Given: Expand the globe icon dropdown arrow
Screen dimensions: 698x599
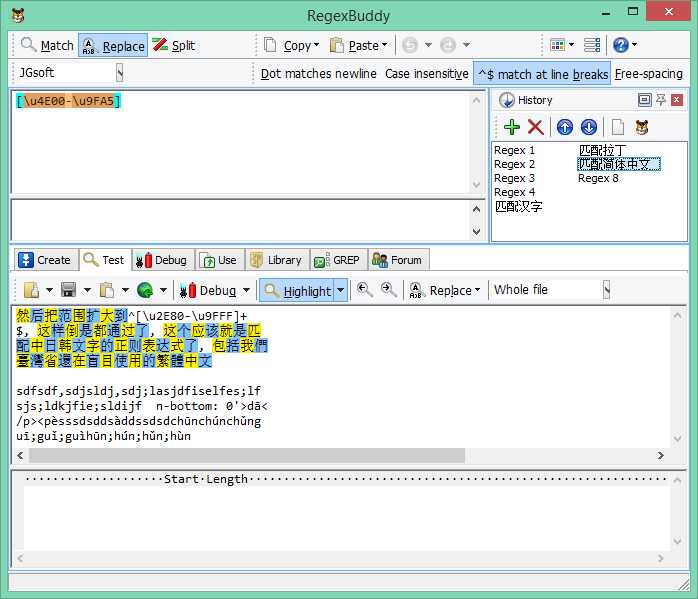Looking at the screenshot, I should pos(163,290).
